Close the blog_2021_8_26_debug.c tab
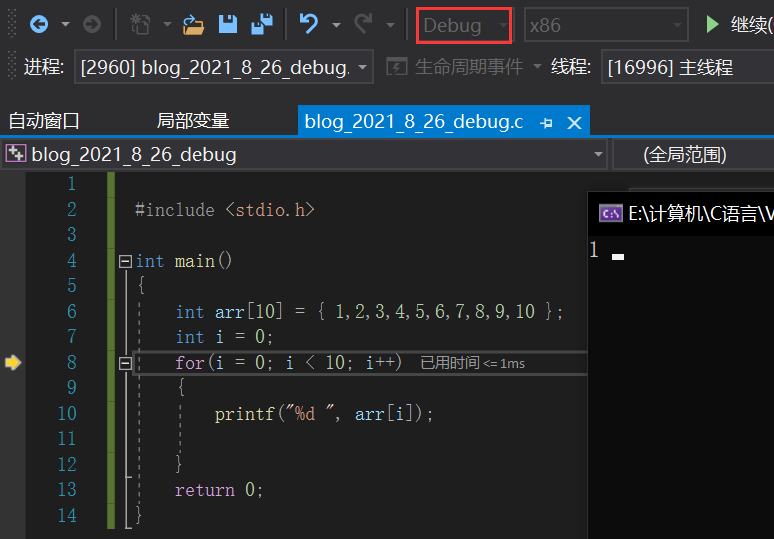Screen dimensions: 774x539 [574, 122]
